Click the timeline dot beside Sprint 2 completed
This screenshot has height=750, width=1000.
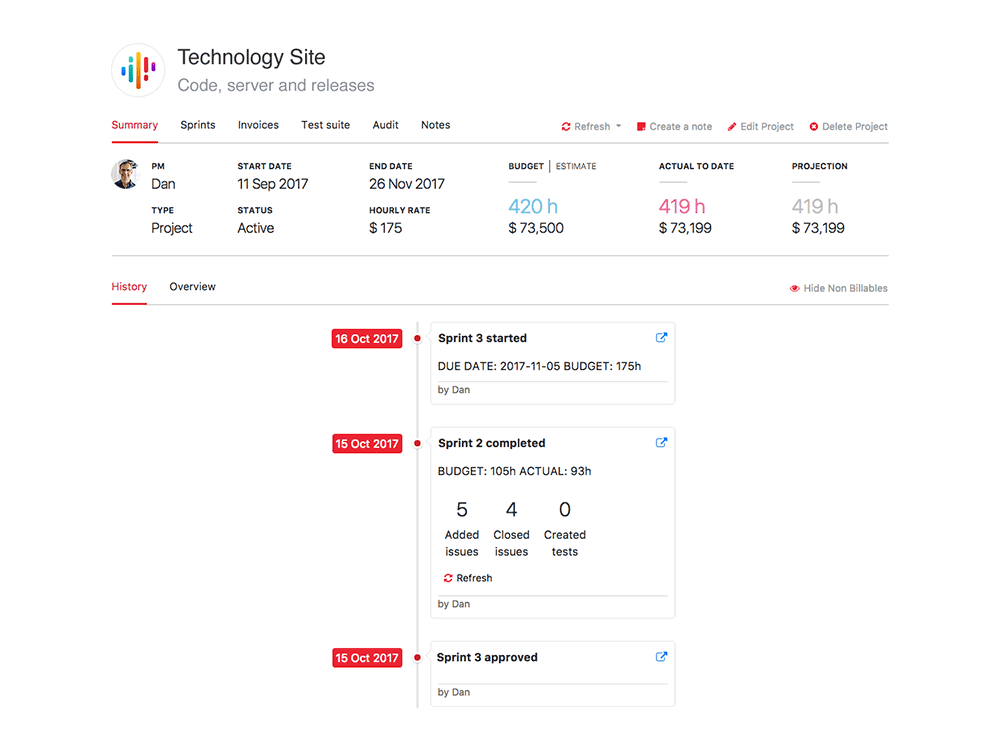417,443
